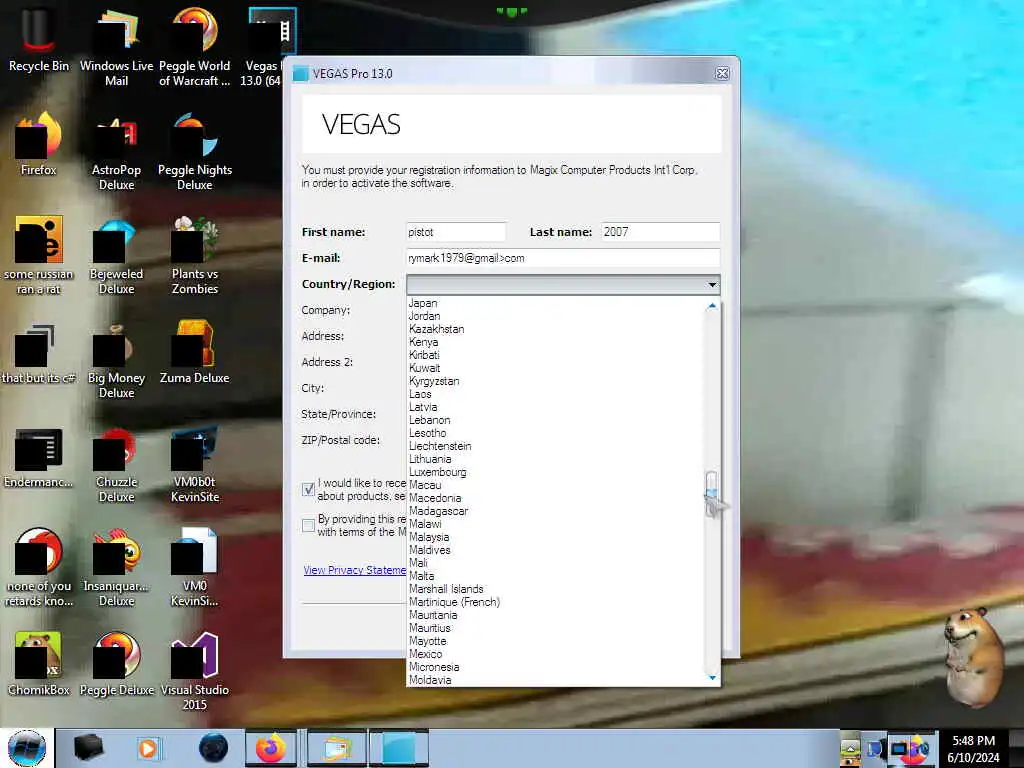The width and height of the screenshot is (1024, 768).
Task: Open Peggle World of Warcraft desktop icon
Action: click(195, 46)
